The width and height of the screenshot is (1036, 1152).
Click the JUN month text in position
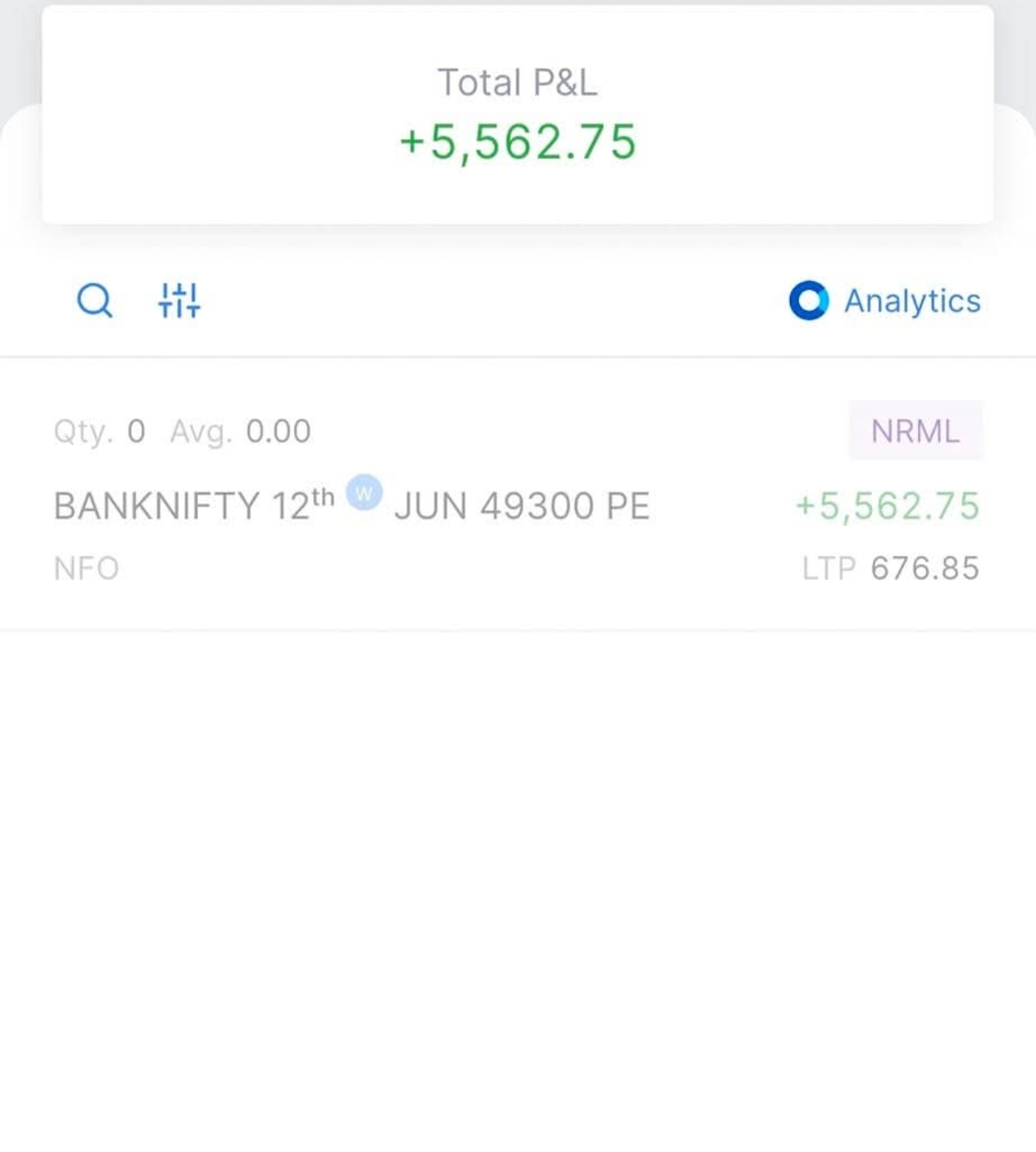(x=432, y=506)
